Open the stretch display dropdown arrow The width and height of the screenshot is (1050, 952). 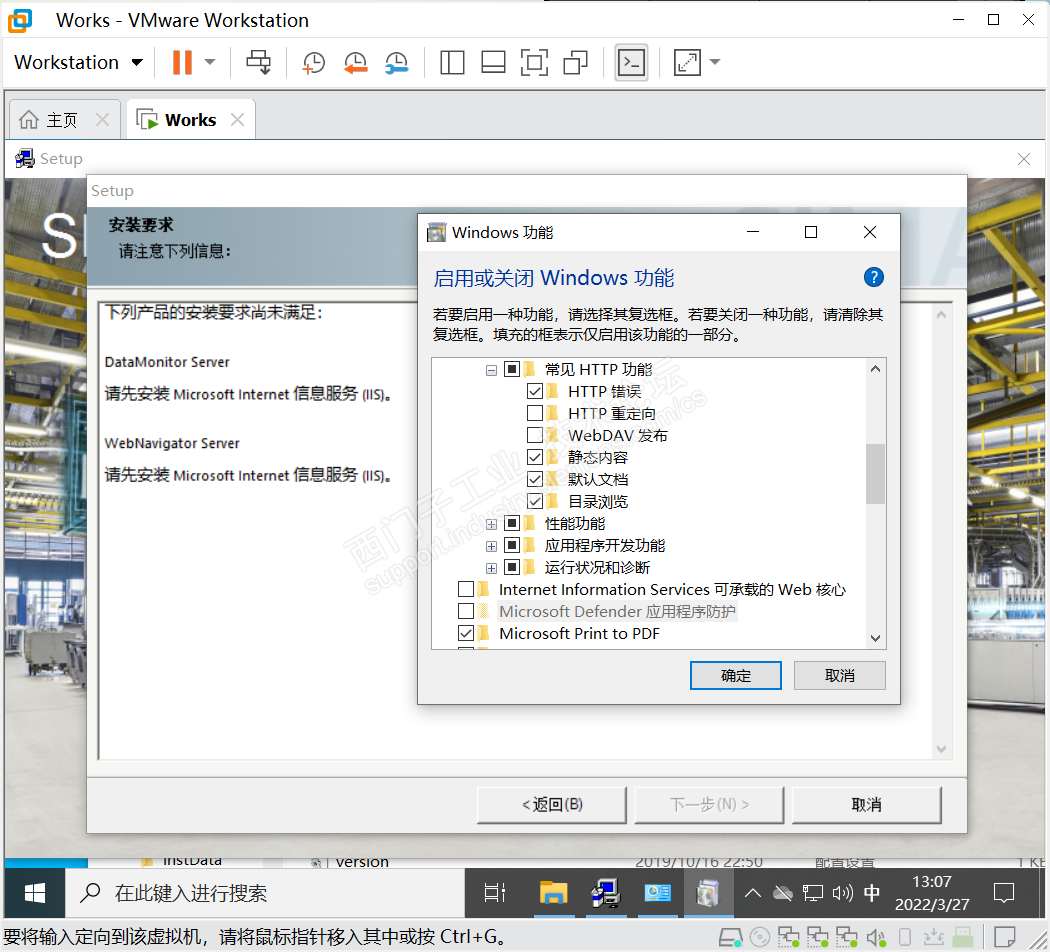tap(715, 62)
